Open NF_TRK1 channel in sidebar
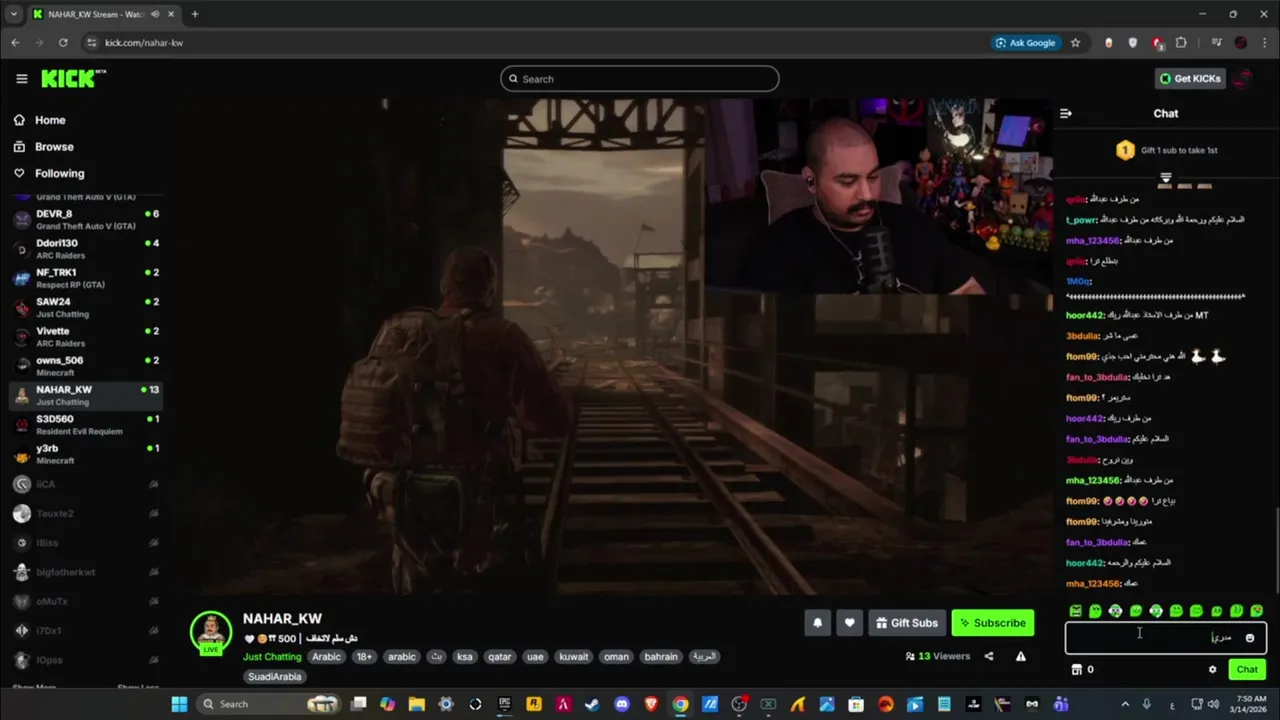Image resolution: width=1280 pixels, height=720 pixels. (85, 278)
